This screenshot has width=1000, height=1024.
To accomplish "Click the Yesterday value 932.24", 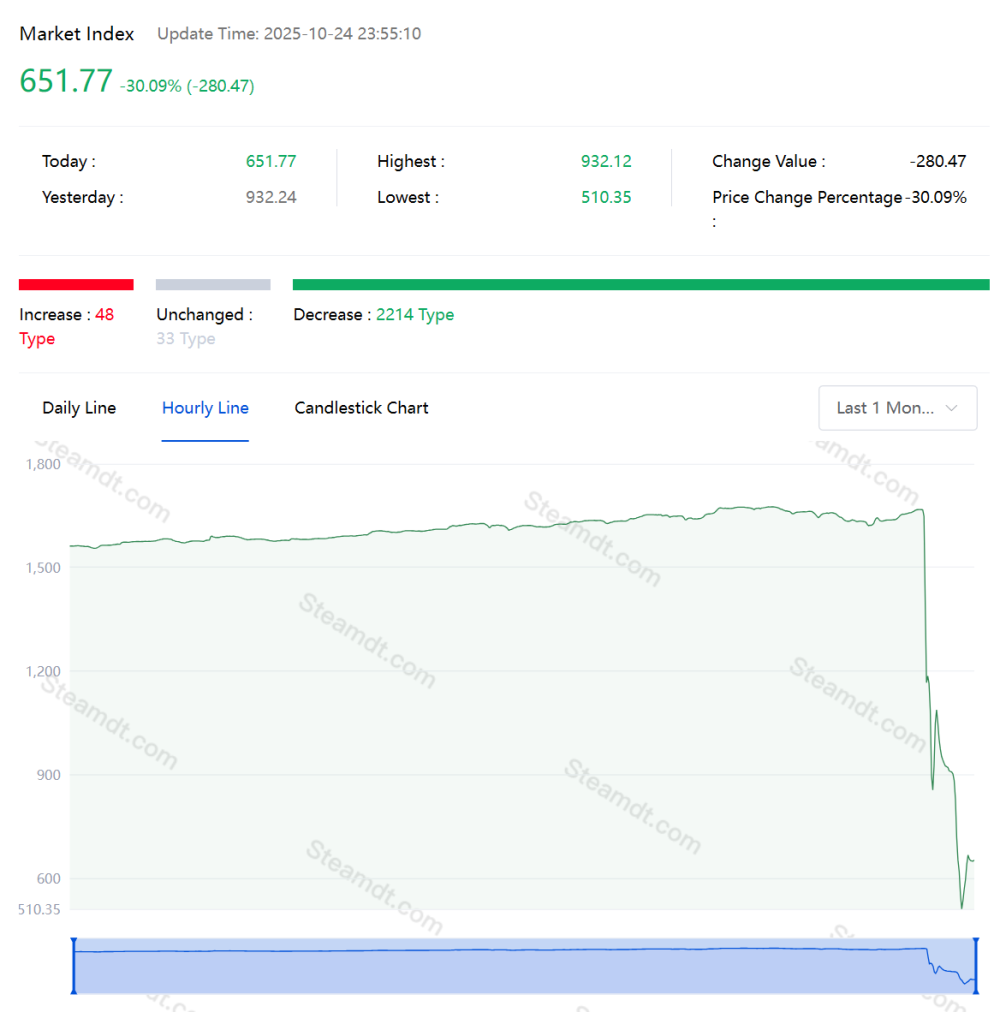I will (271, 198).
